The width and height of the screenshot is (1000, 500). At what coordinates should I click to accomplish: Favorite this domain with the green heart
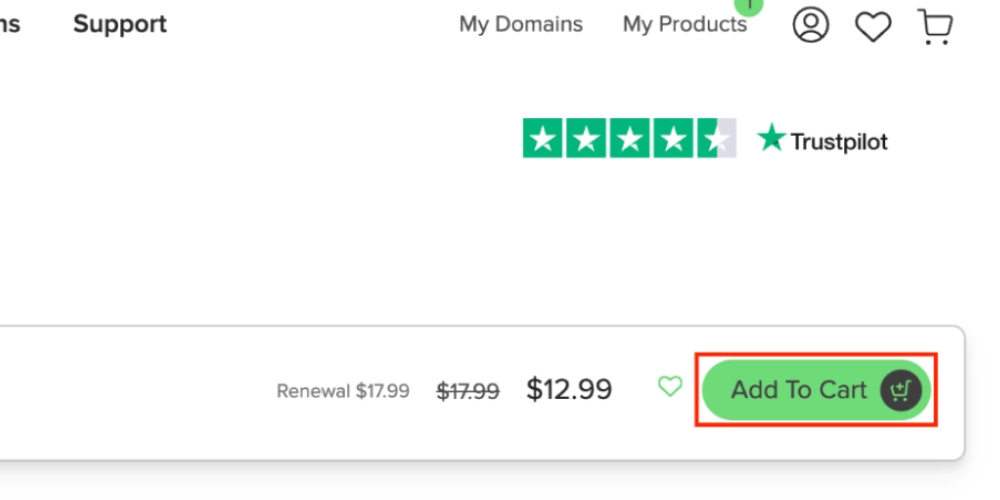point(670,386)
